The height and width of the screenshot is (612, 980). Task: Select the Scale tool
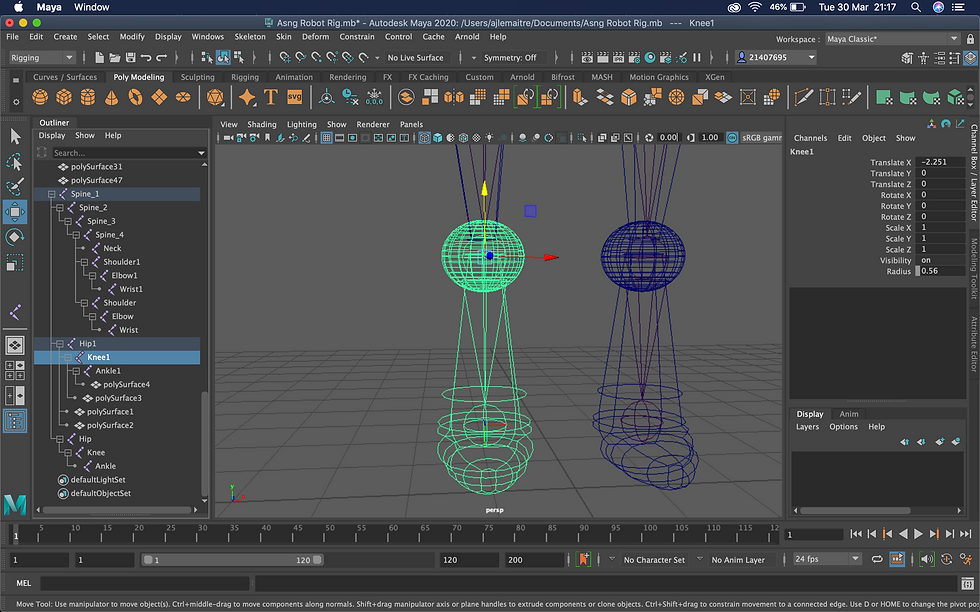tap(15, 262)
